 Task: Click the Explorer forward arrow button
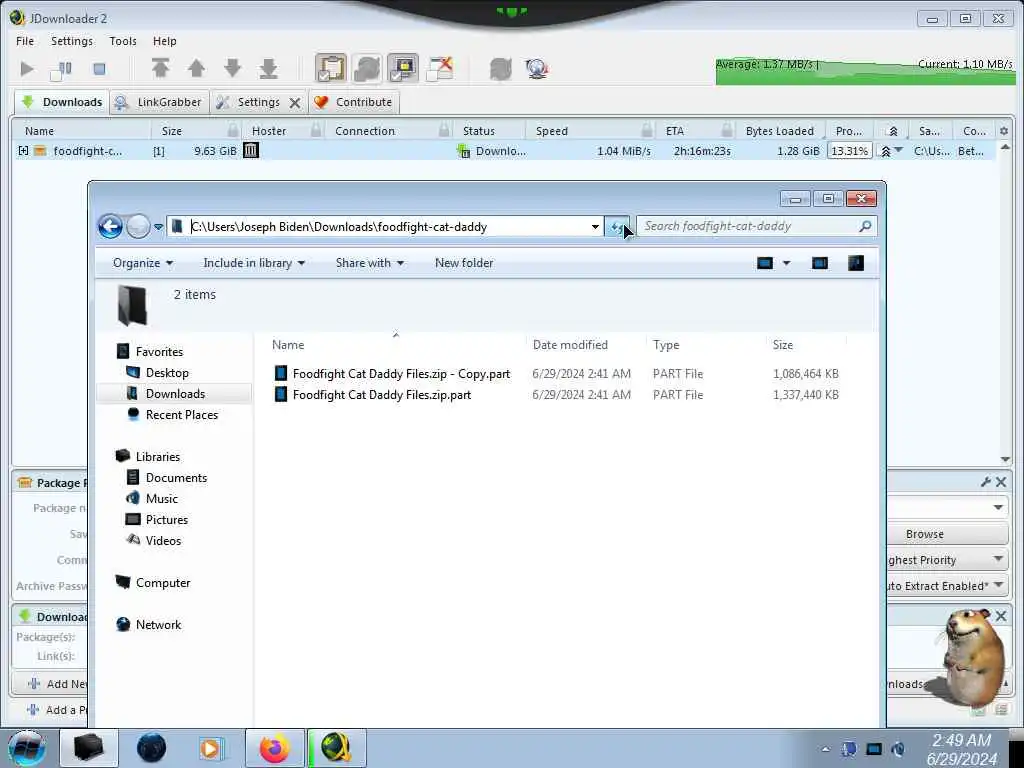[x=138, y=227]
